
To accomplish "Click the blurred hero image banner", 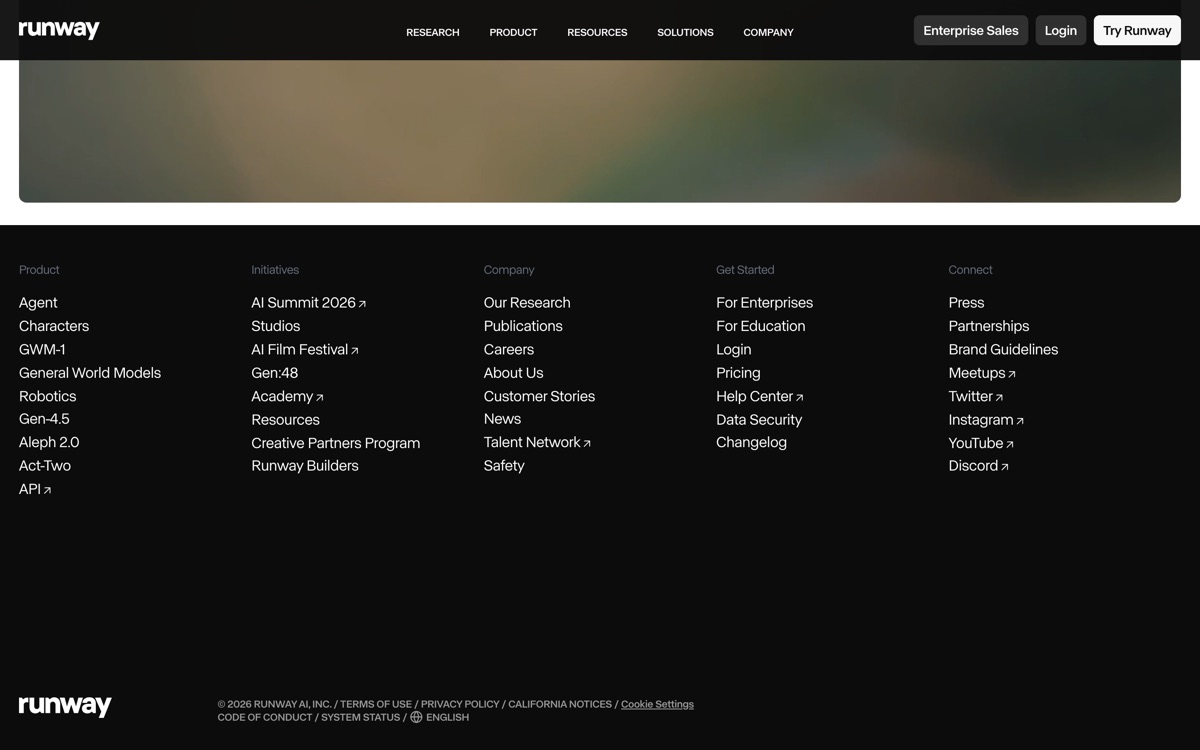I will point(600,131).
